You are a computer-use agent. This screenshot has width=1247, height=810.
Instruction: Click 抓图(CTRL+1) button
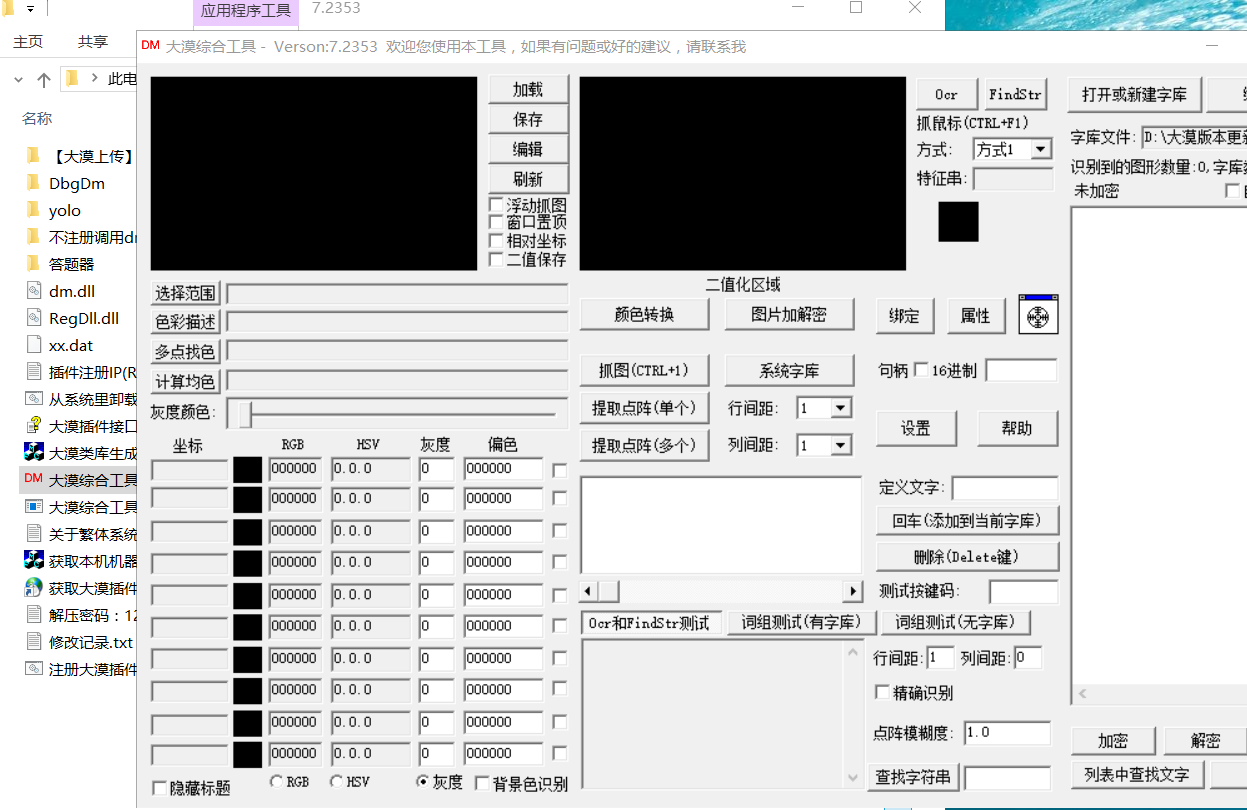[x=644, y=370]
